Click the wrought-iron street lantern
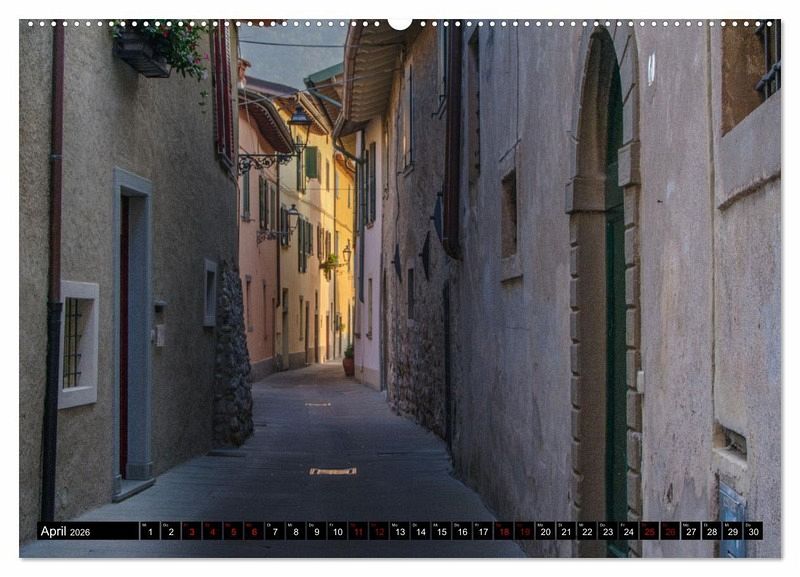 [299, 125]
